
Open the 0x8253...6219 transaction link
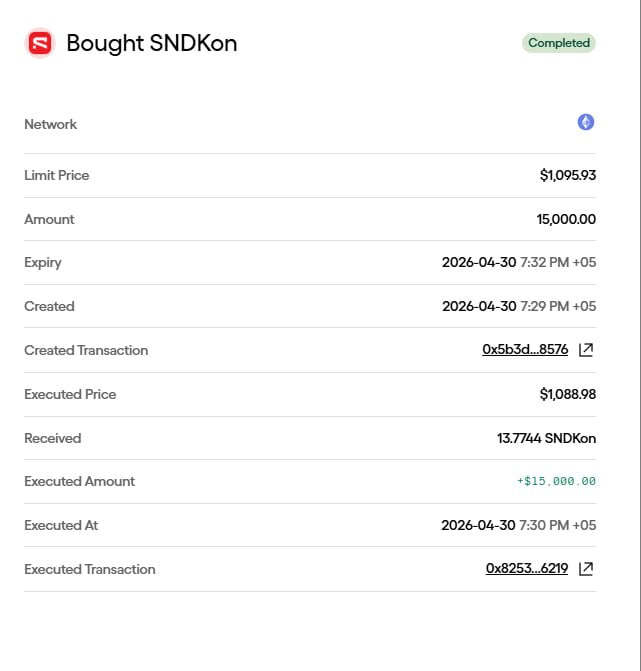click(x=527, y=569)
